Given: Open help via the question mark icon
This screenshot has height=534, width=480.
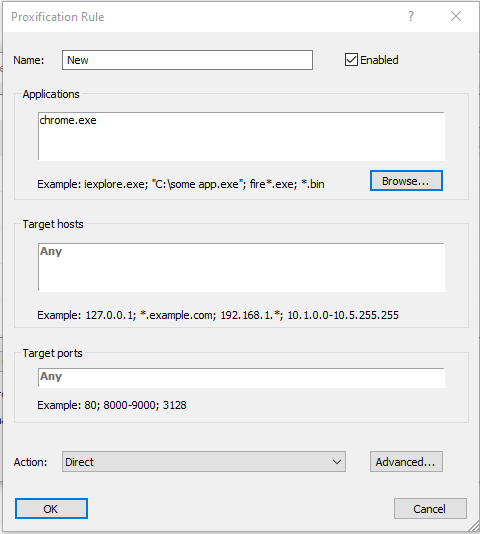Looking at the screenshot, I should [x=411, y=16].
